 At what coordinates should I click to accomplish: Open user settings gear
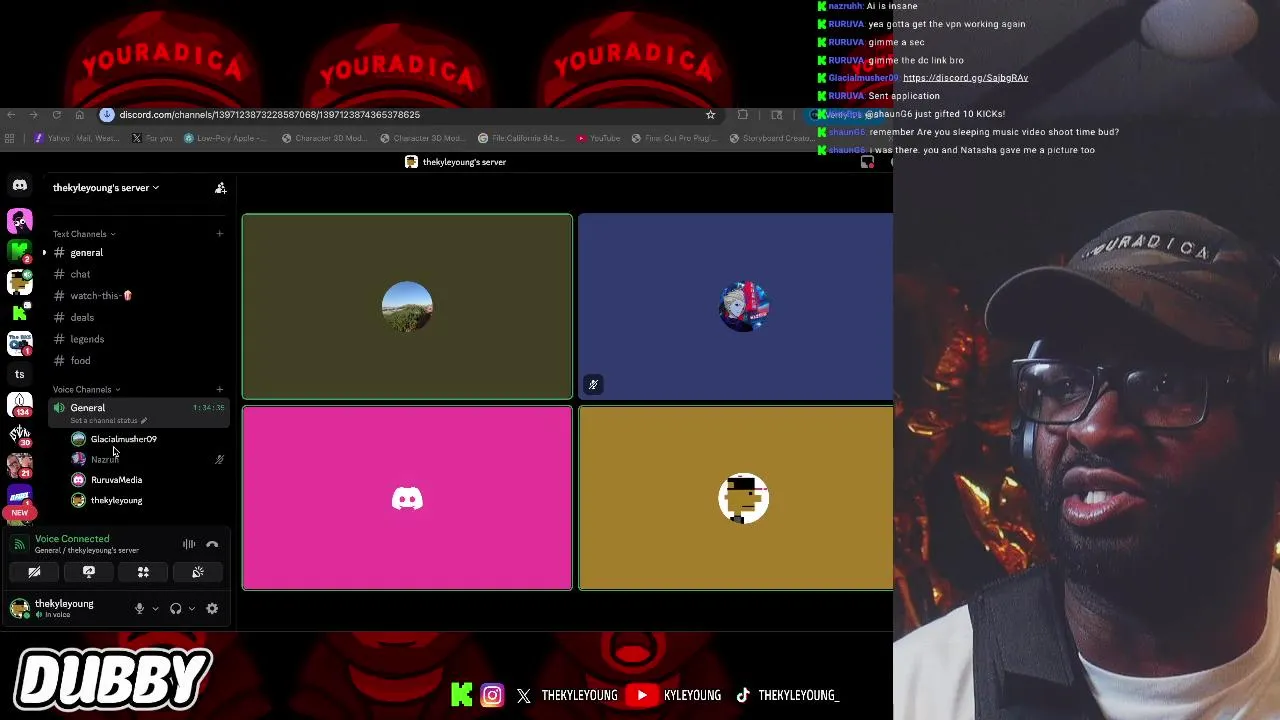212,608
